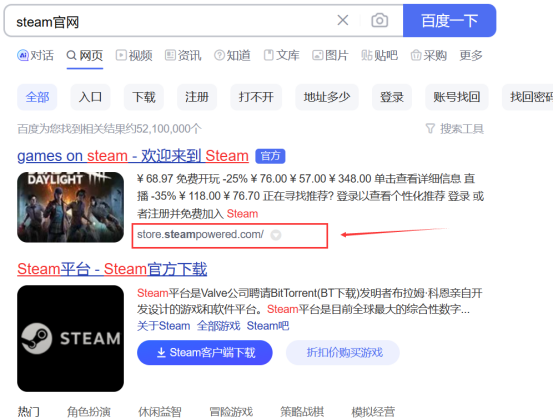Select the 入口 filter chip
The height and width of the screenshot is (420, 554).
click(x=90, y=97)
